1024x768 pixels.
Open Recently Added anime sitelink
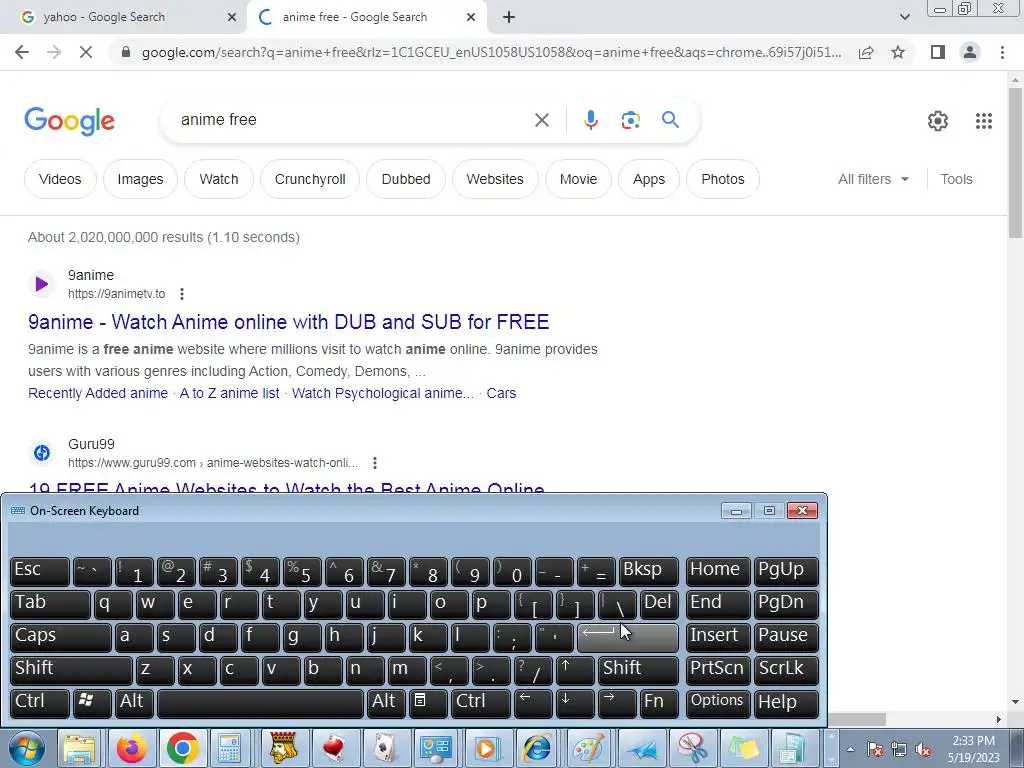[98, 393]
